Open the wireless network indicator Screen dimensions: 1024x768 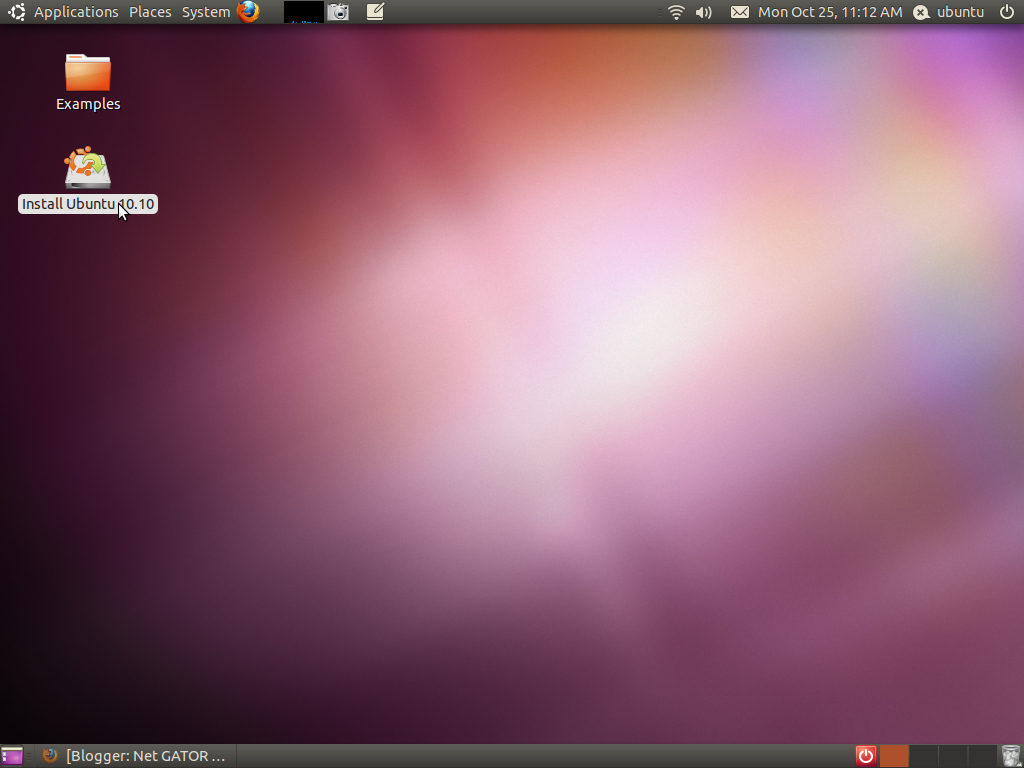tap(676, 12)
